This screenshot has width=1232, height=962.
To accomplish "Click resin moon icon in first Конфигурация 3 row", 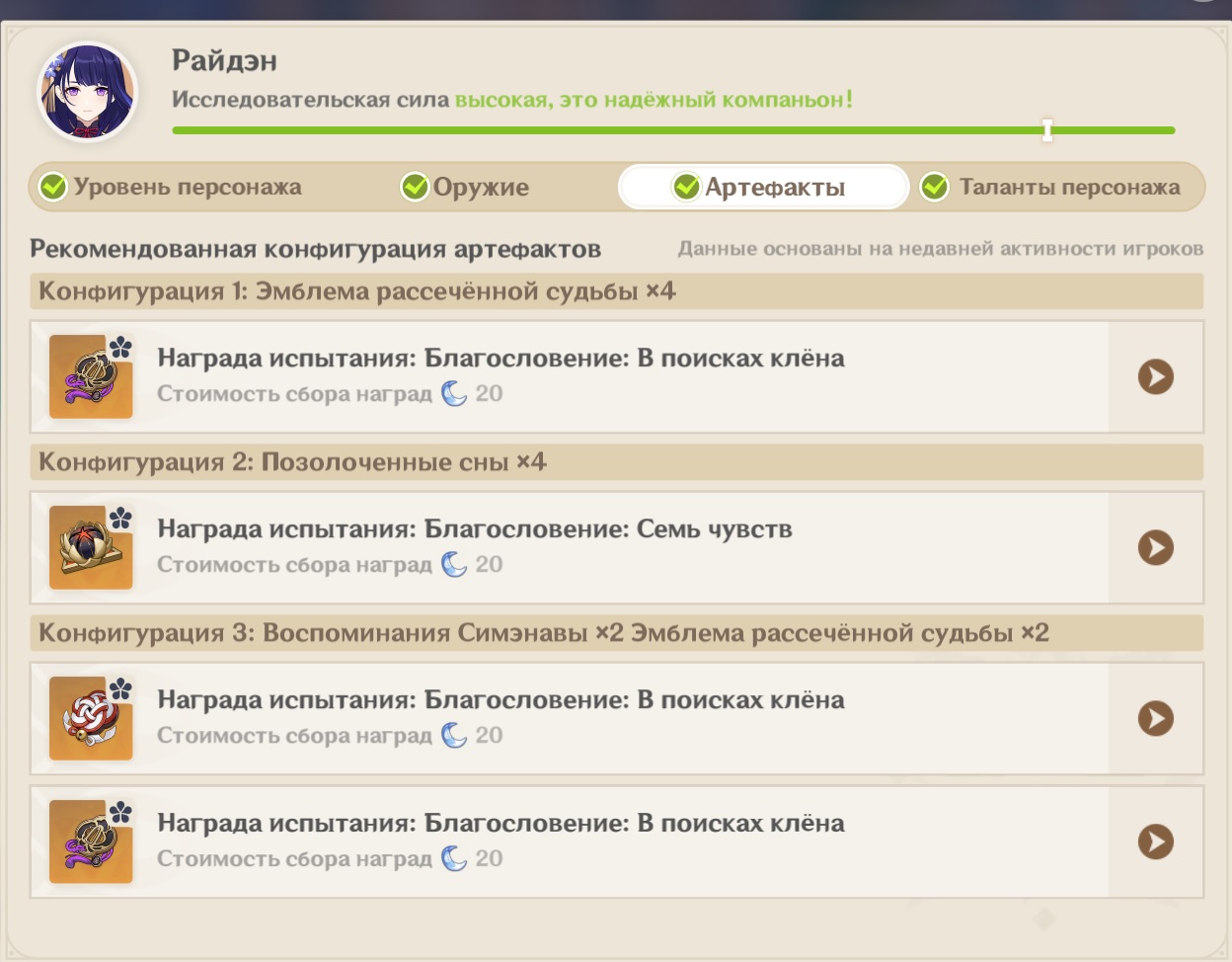I will [x=454, y=735].
